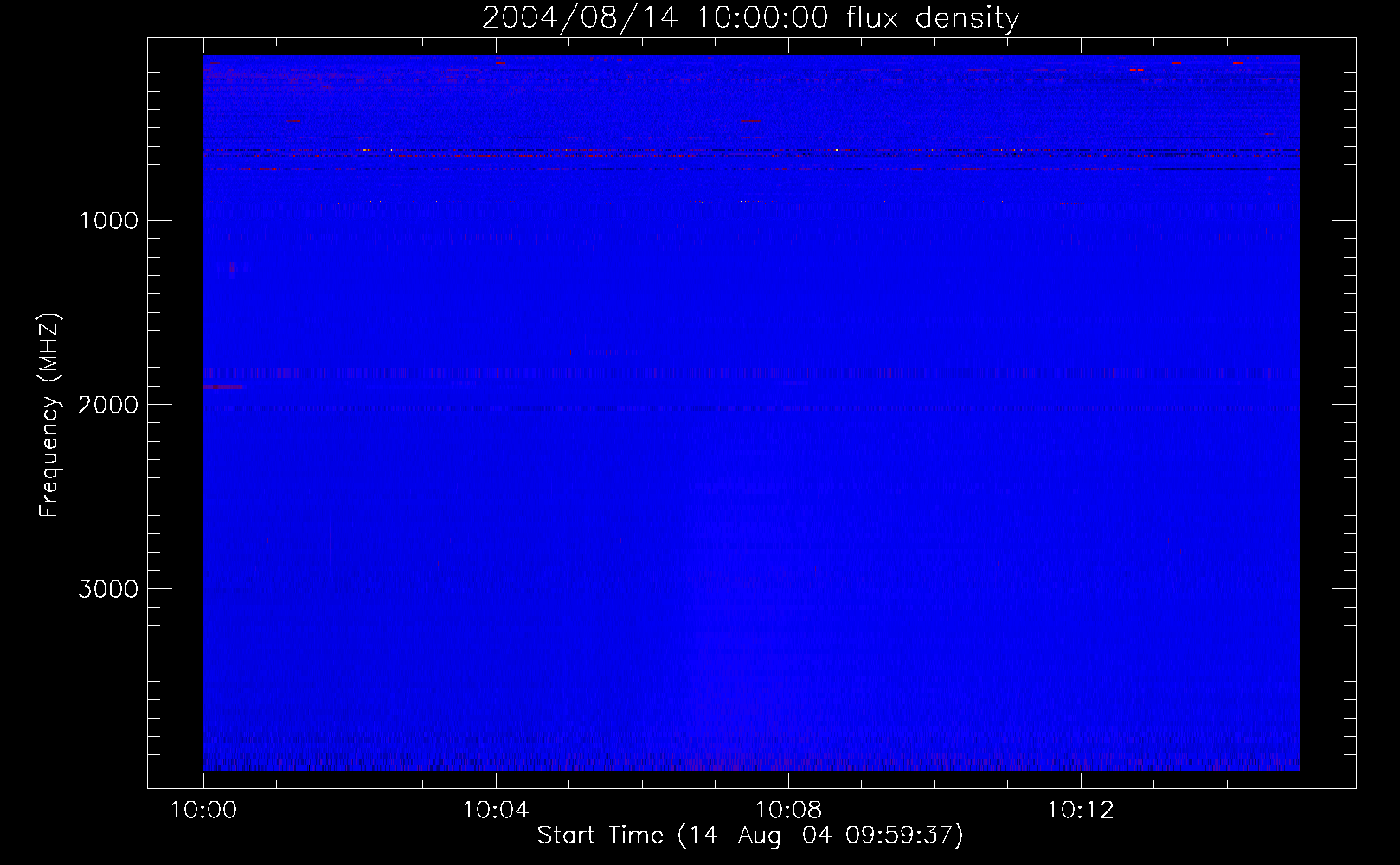Viewport: 1400px width, 865px height.
Task: Click the 1000 frequency tick label
Action: click(x=108, y=221)
